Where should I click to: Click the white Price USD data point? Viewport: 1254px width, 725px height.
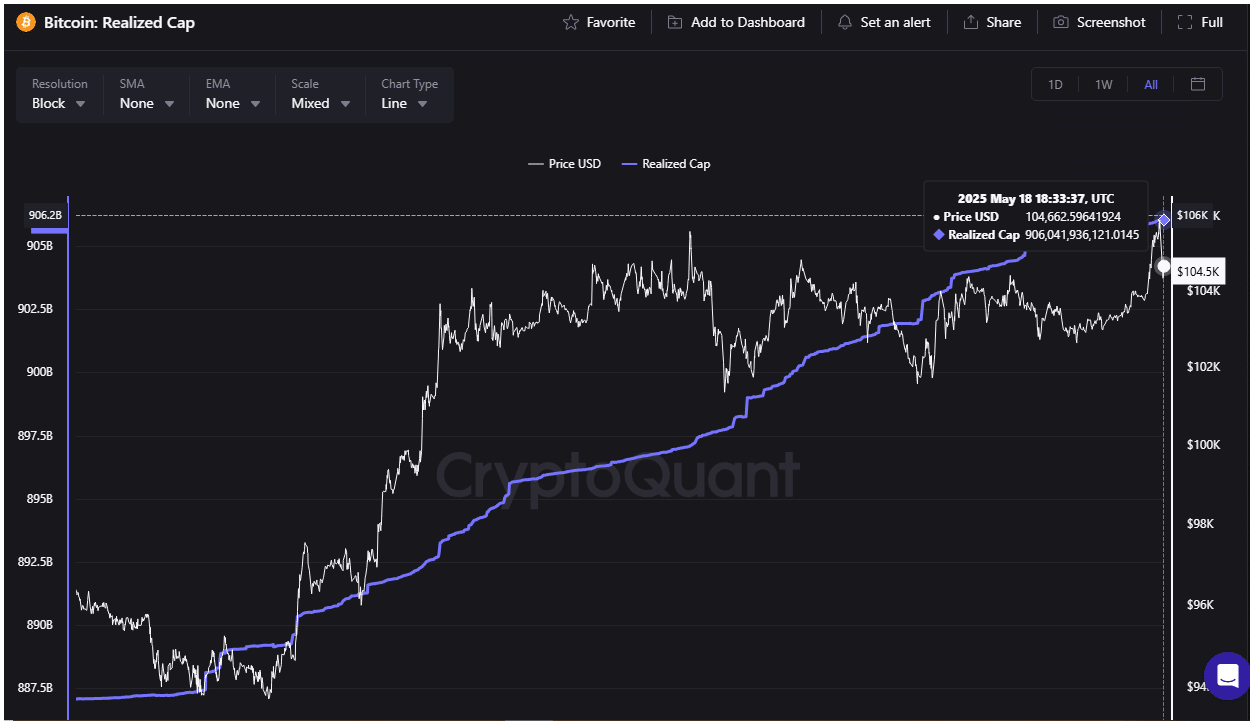[x=1163, y=266]
